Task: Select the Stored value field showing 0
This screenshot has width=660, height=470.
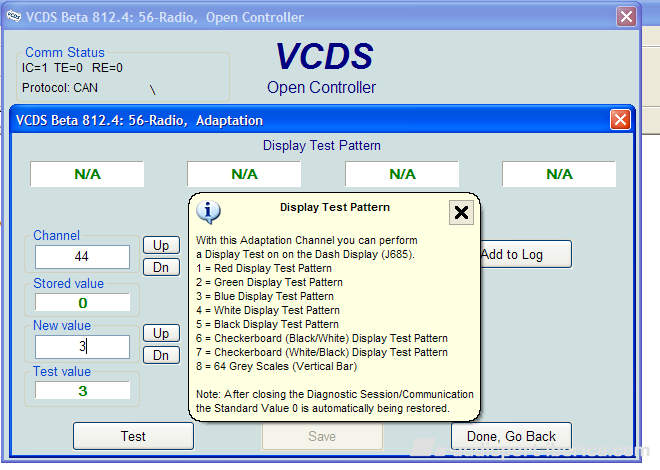Action: point(82,303)
